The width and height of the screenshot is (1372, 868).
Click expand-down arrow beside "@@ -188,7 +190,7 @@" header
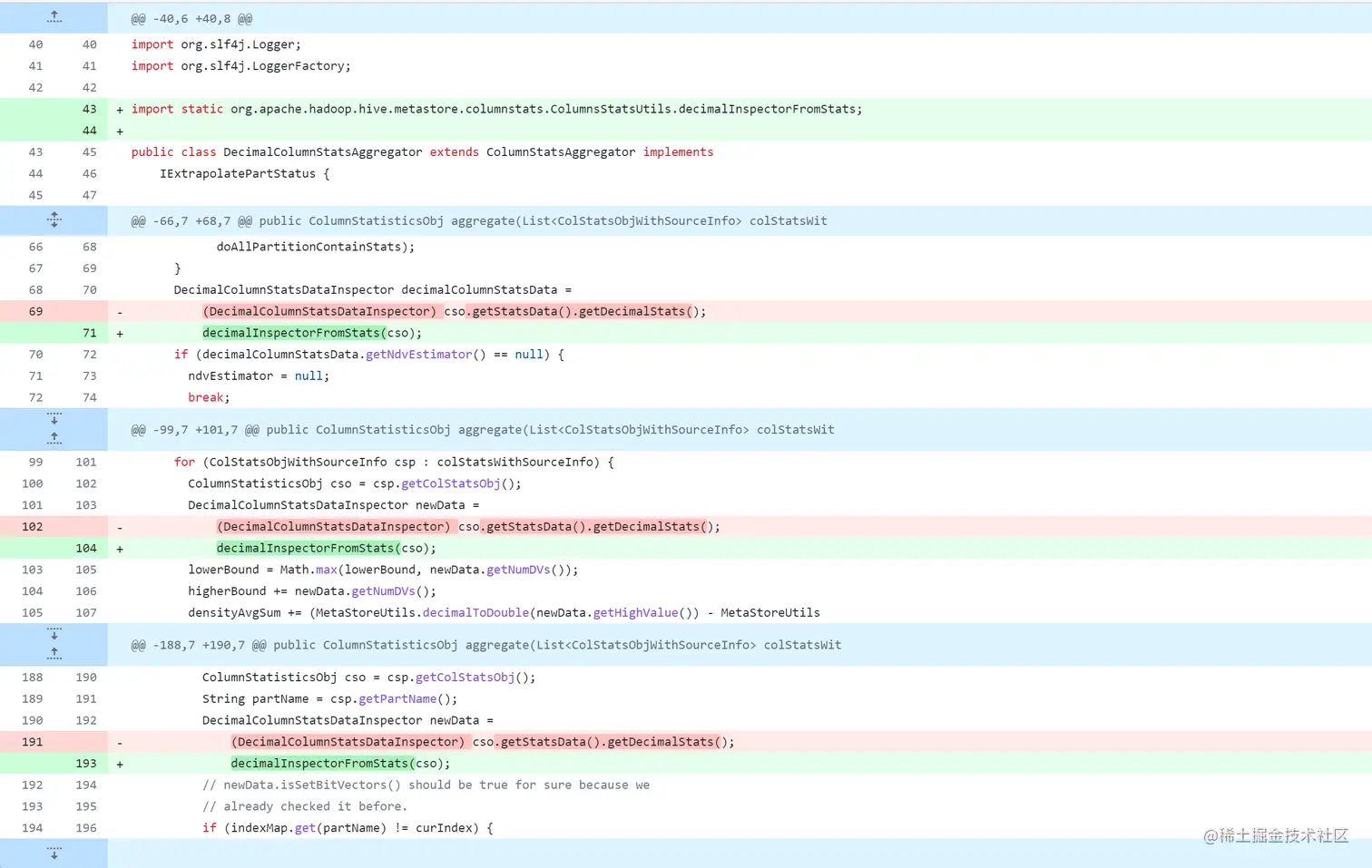pyautogui.click(x=54, y=634)
